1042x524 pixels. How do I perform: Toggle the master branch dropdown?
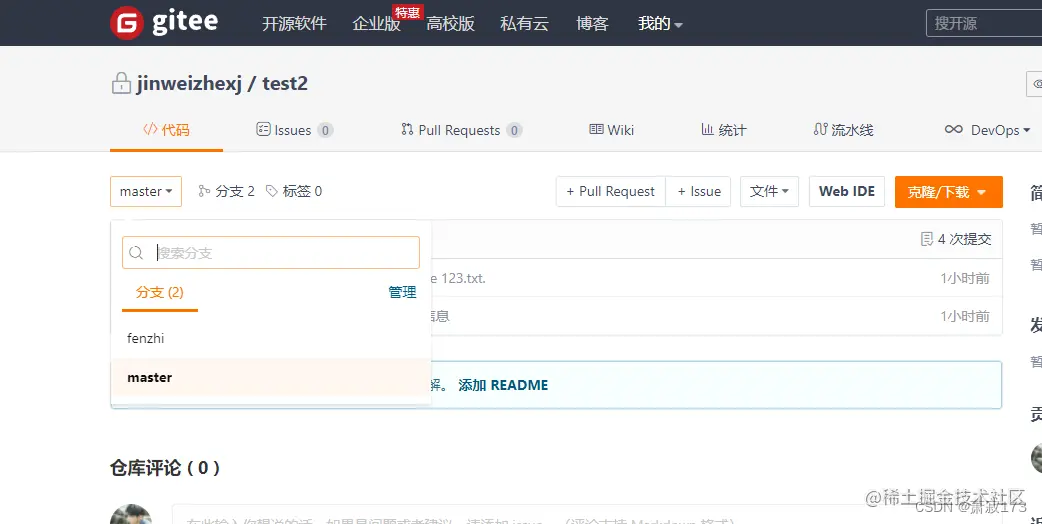click(x=146, y=191)
